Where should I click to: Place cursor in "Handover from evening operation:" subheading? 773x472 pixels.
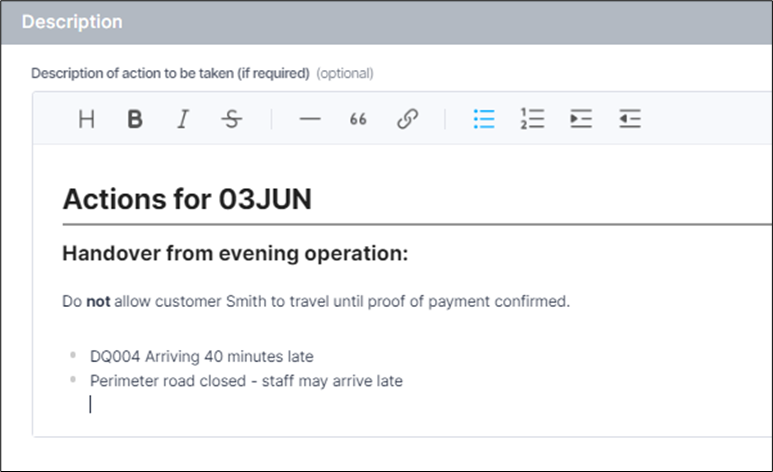[x=235, y=254]
